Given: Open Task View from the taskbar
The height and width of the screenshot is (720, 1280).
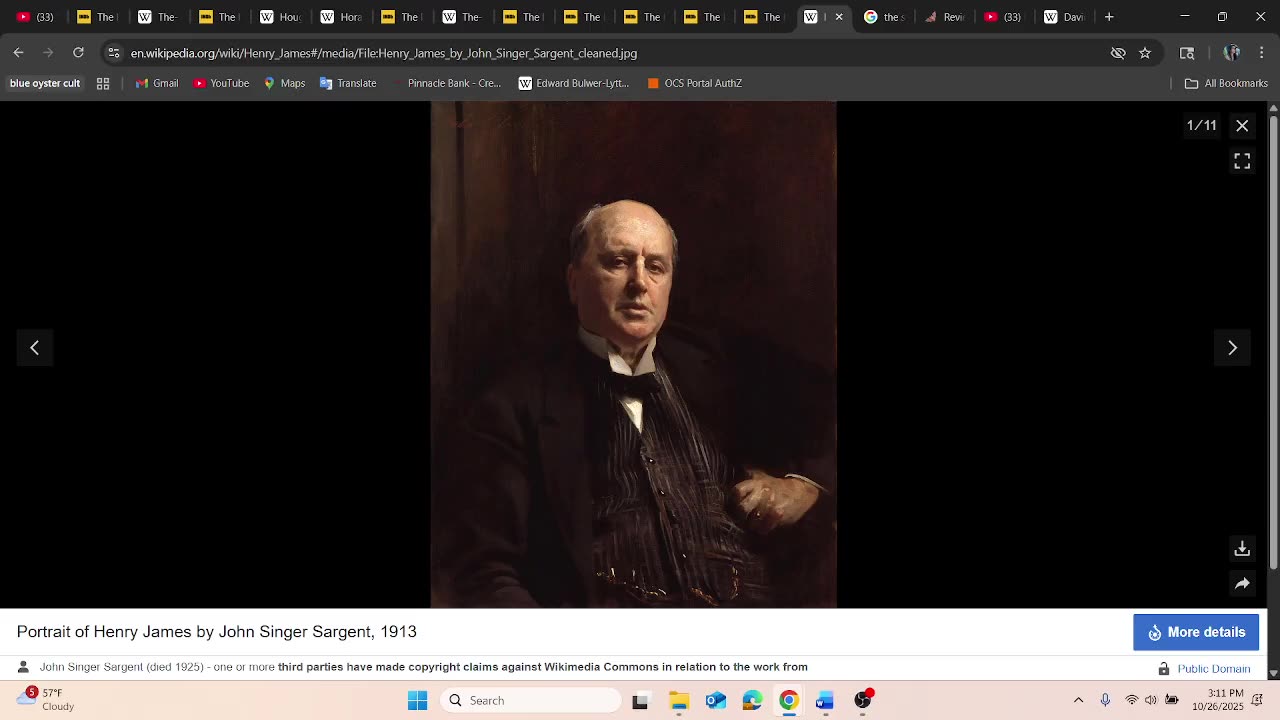Looking at the screenshot, I should pos(640,701).
